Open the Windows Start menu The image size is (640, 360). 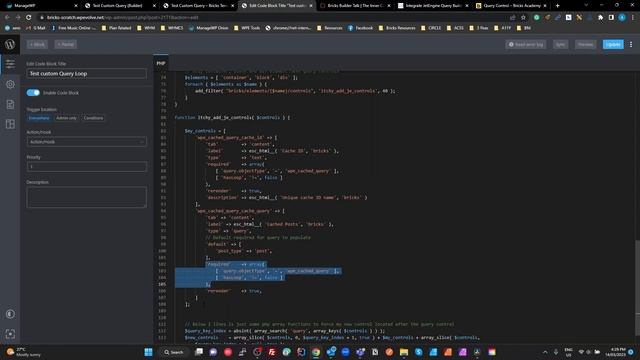[149, 352]
